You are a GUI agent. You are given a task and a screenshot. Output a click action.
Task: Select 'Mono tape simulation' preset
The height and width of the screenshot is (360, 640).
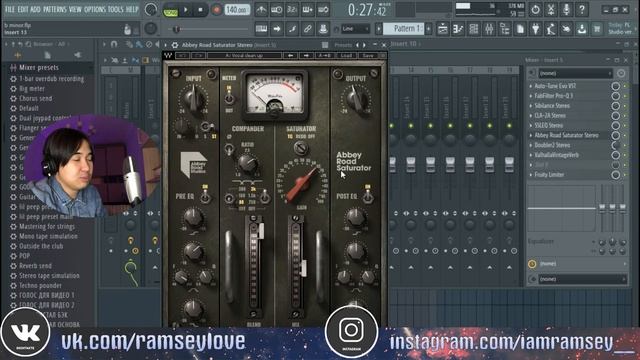(48, 236)
